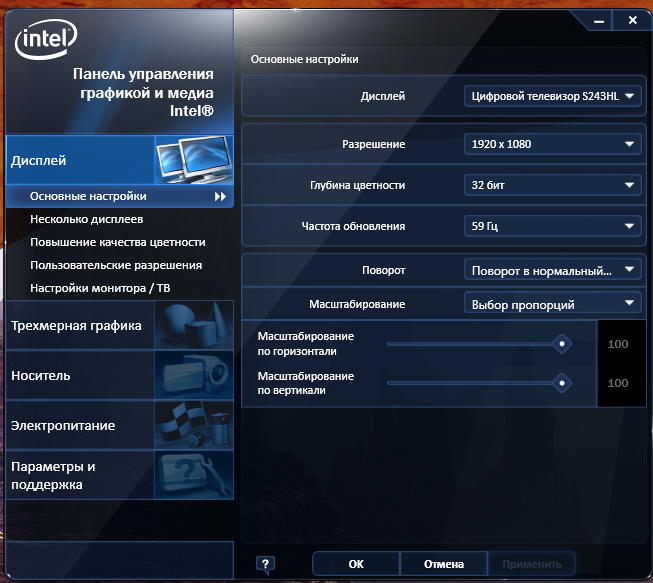Screen dimensions: 653x583
Task: Open Пользовательские разрешения submenu item
Action: click(116, 265)
